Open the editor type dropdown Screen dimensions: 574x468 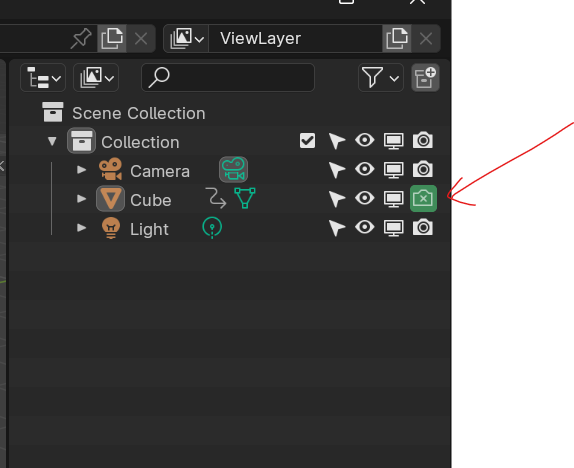(x=43, y=77)
